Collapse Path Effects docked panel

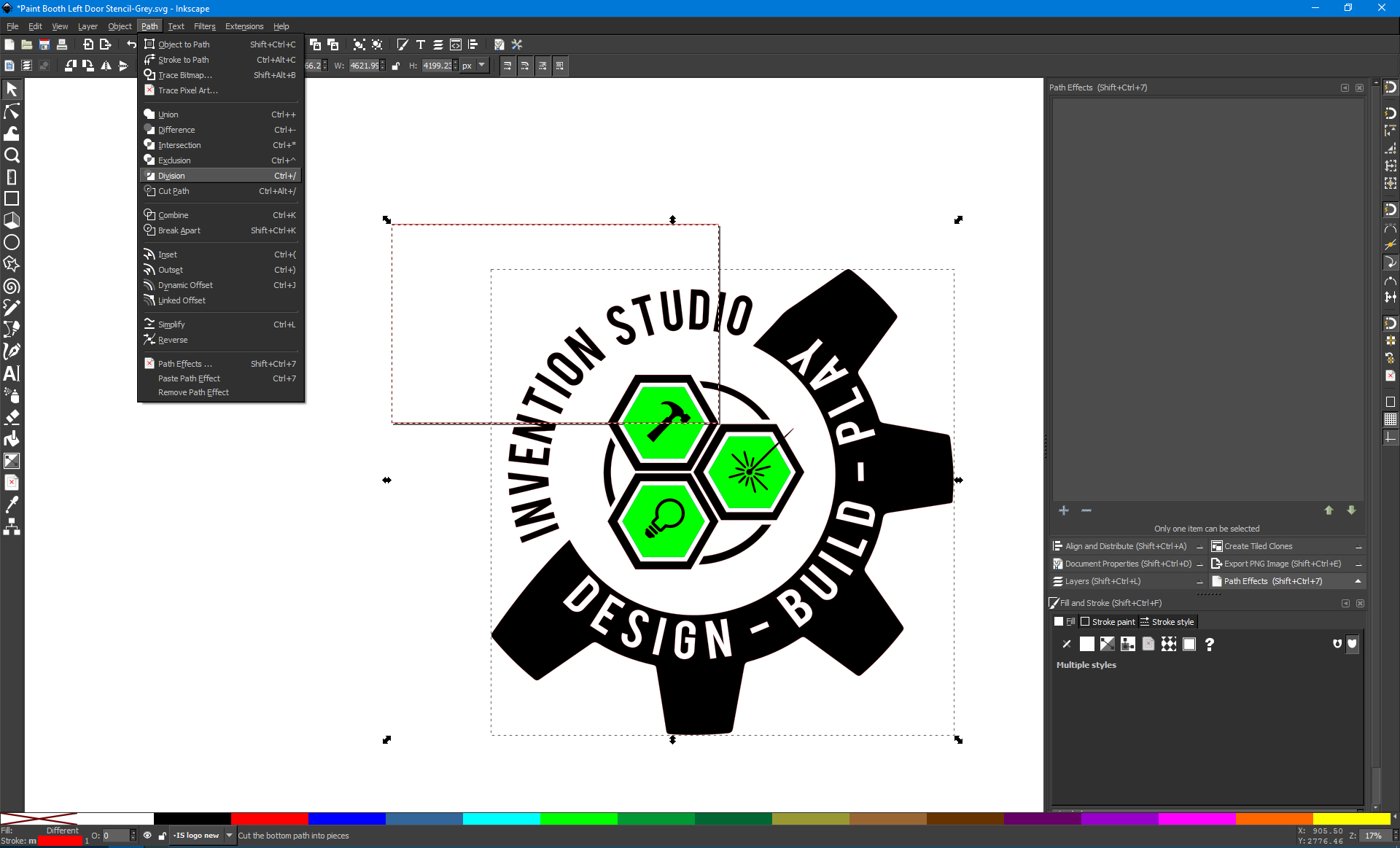[1287, 581]
